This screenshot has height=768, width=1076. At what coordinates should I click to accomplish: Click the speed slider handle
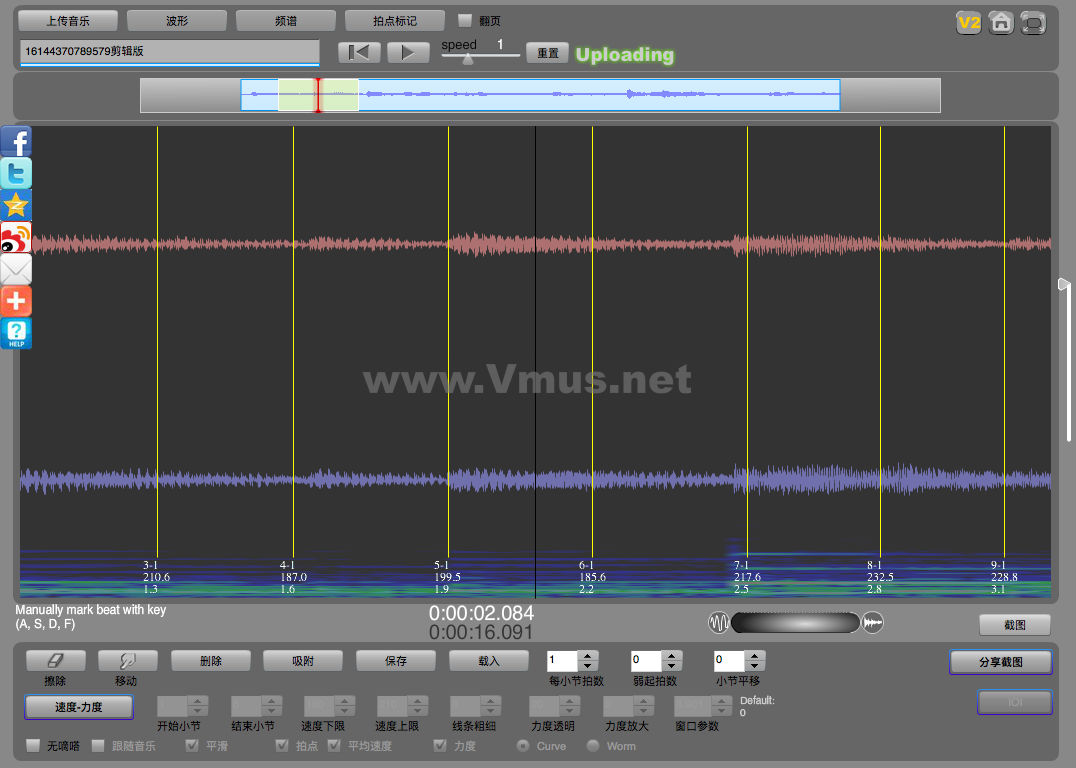click(x=467, y=59)
